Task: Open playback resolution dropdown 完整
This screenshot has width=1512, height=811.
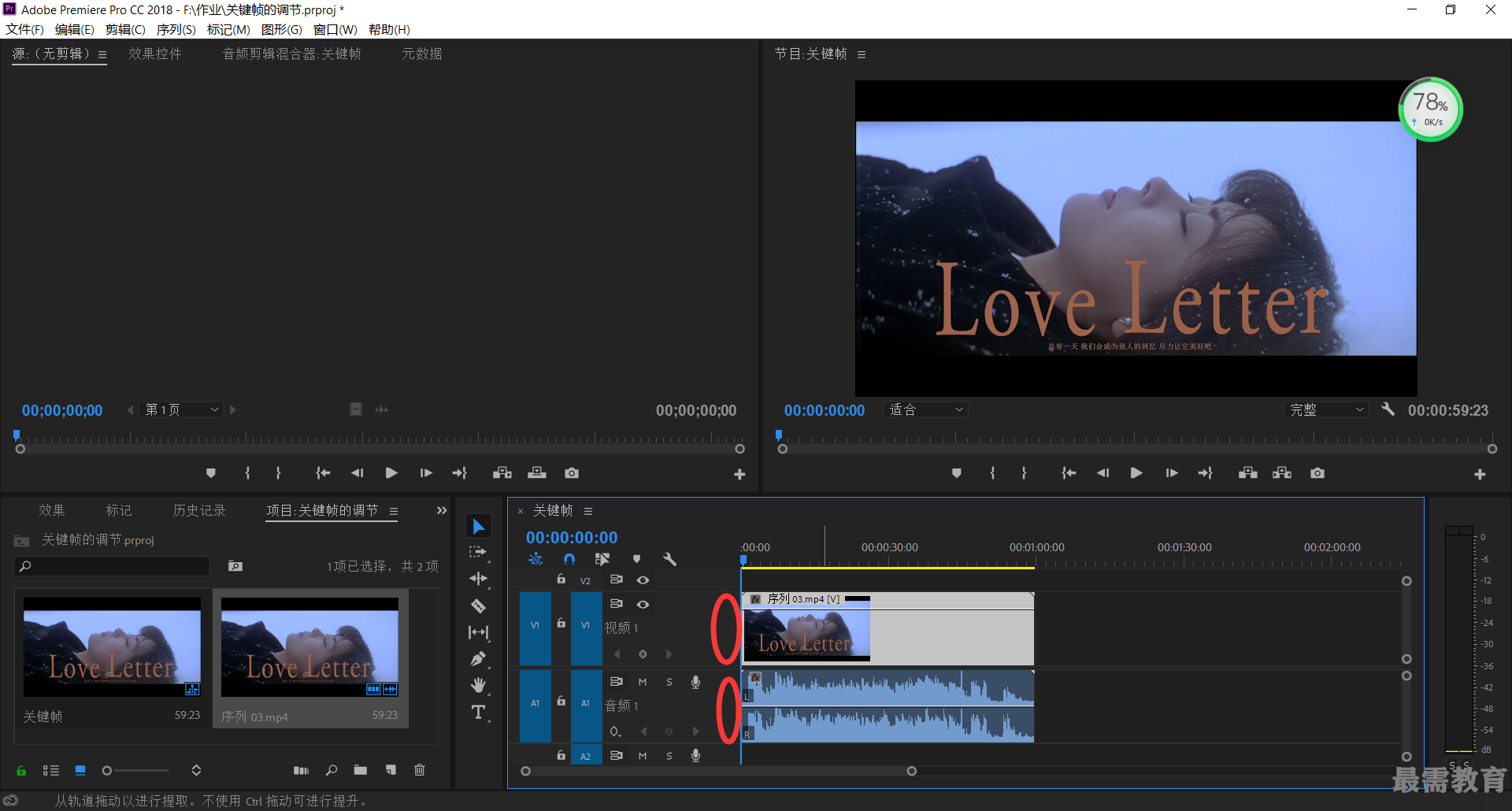Action: tap(1327, 409)
